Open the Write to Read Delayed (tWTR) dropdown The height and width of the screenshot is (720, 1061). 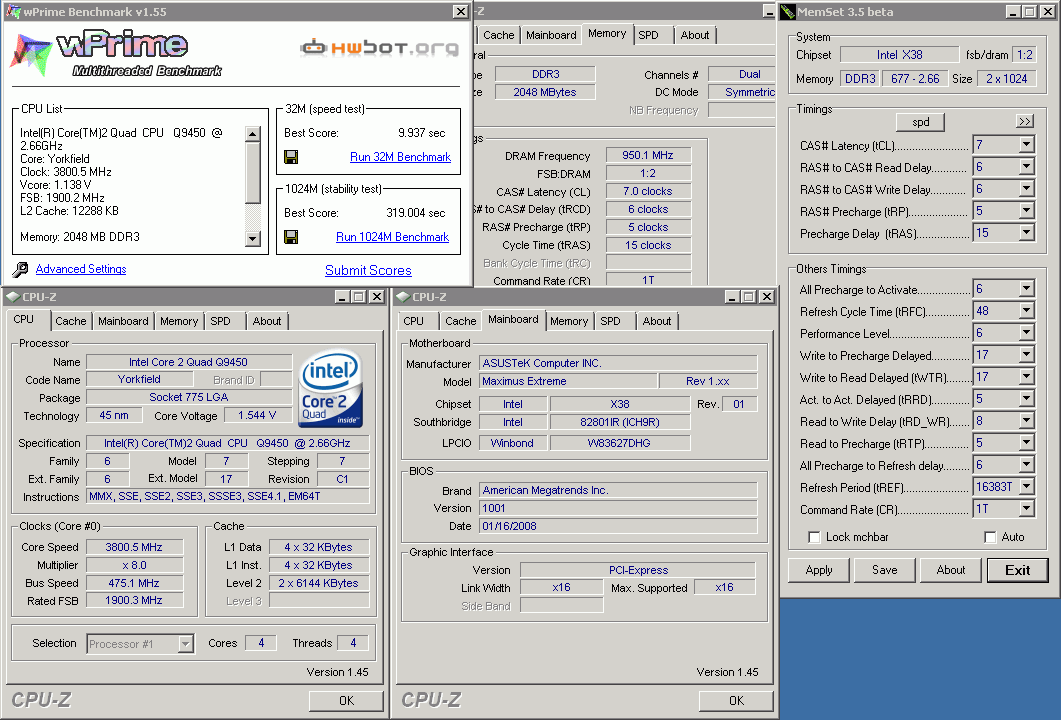point(1026,377)
